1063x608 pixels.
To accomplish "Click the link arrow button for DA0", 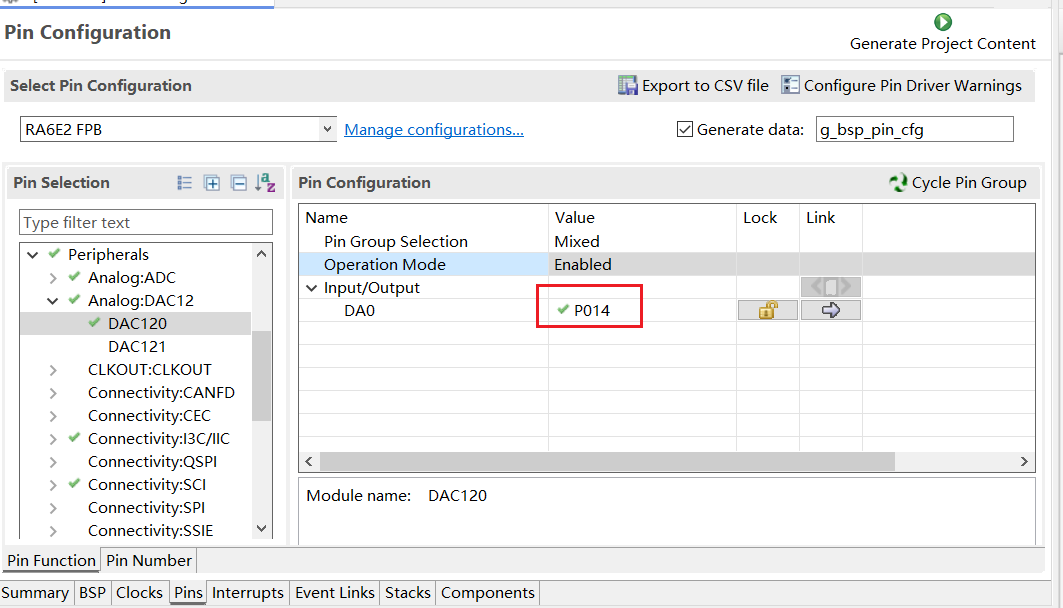I will point(830,311).
